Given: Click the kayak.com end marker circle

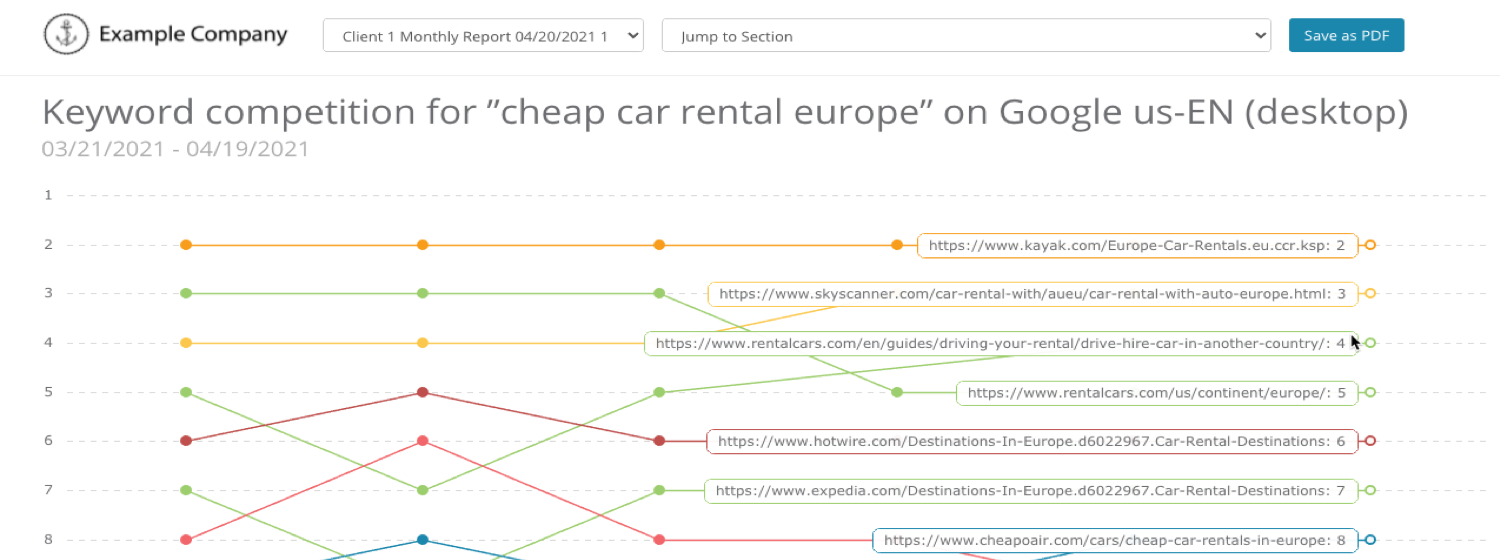Looking at the screenshot, I should tap(1370, 245).
